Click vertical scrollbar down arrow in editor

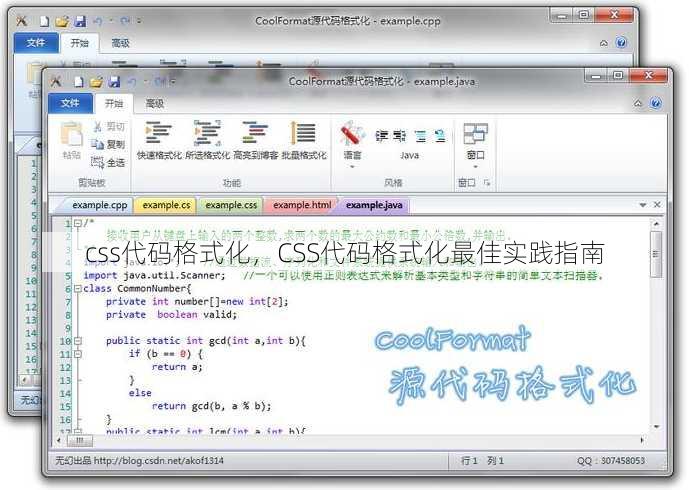click(656, 426)
